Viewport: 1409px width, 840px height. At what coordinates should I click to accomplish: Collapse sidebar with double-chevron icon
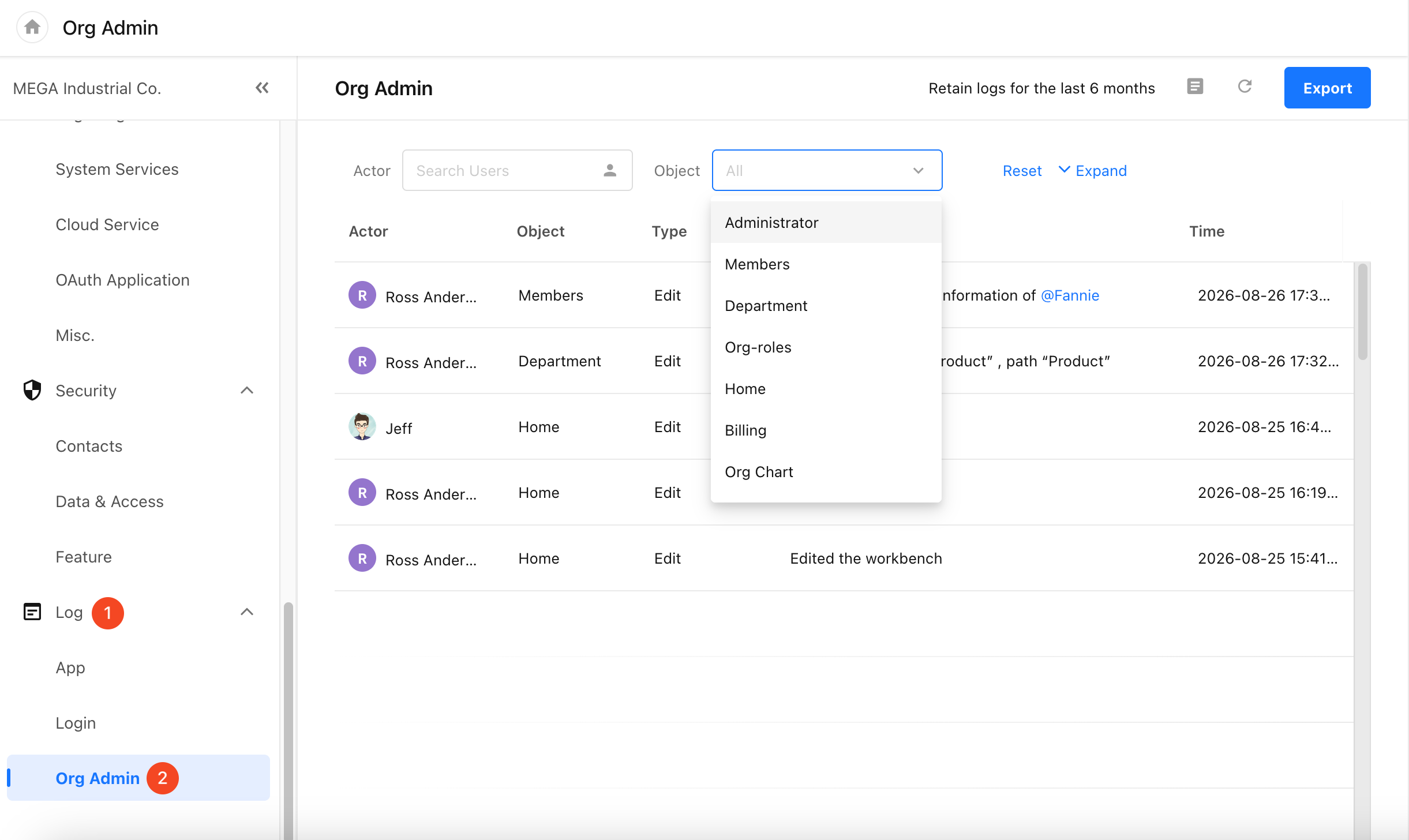pos(262,88)
